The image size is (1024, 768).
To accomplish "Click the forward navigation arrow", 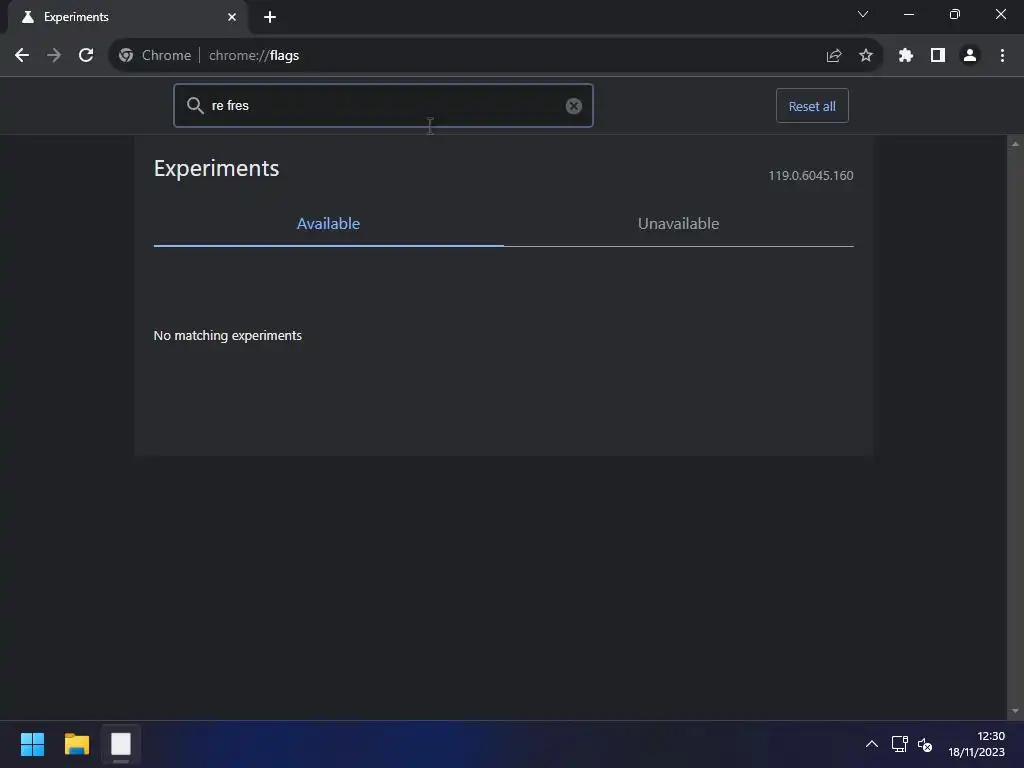I will [x=54, y=56].
